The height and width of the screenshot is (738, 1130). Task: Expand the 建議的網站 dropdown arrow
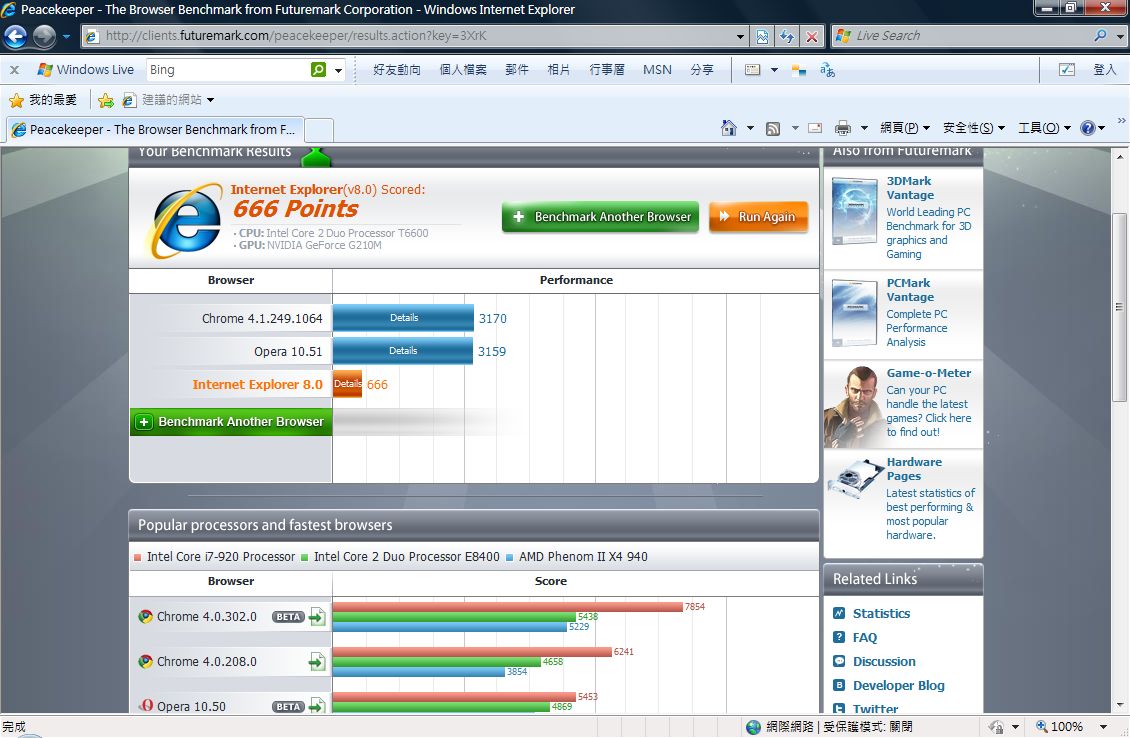210,100
